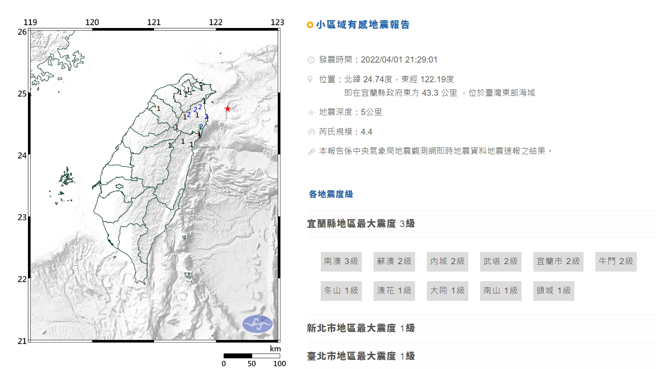Select the 頭城 1級 intensity tag
Image resolution: width=656 pixels, height=369 pixels.
click(554, 291)
